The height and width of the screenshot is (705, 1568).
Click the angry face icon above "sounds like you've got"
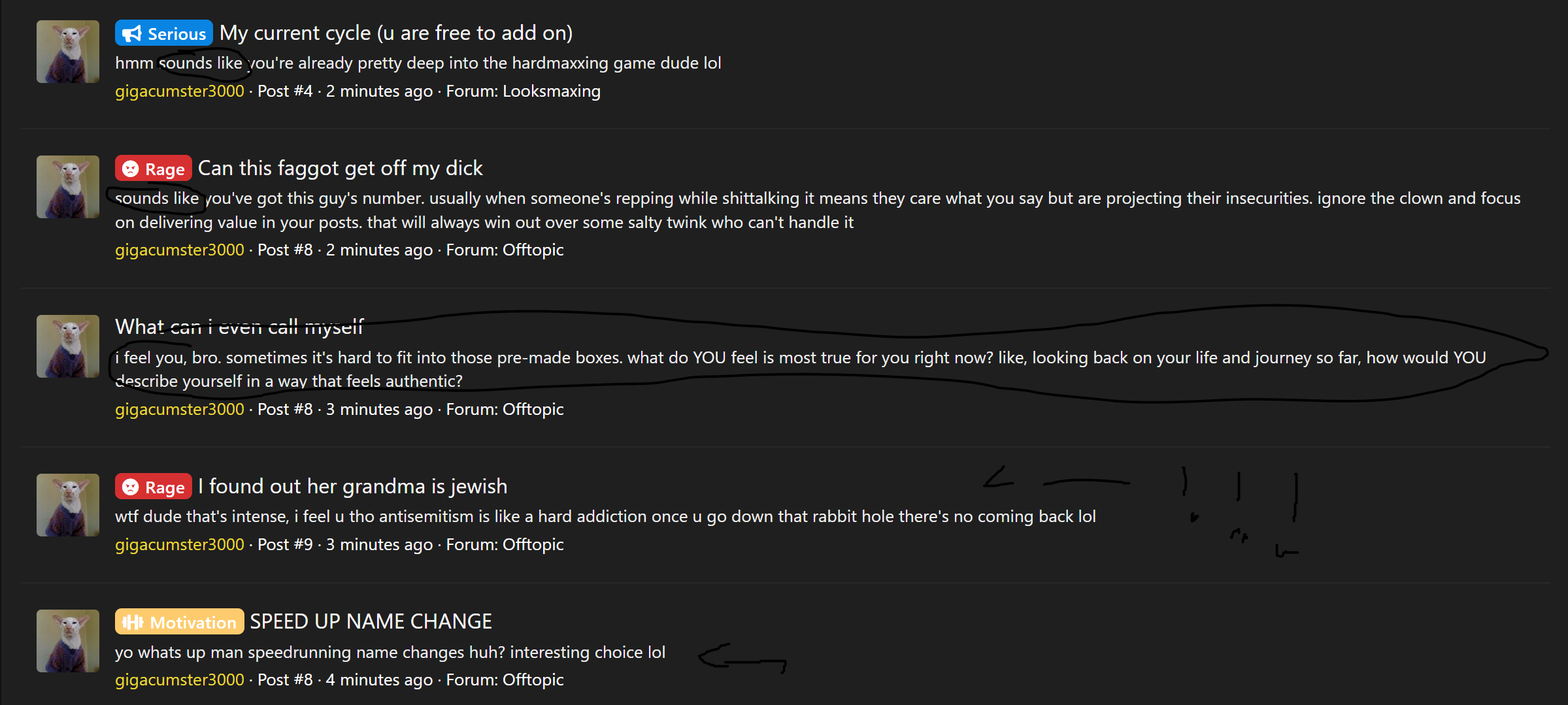point(131,169)
